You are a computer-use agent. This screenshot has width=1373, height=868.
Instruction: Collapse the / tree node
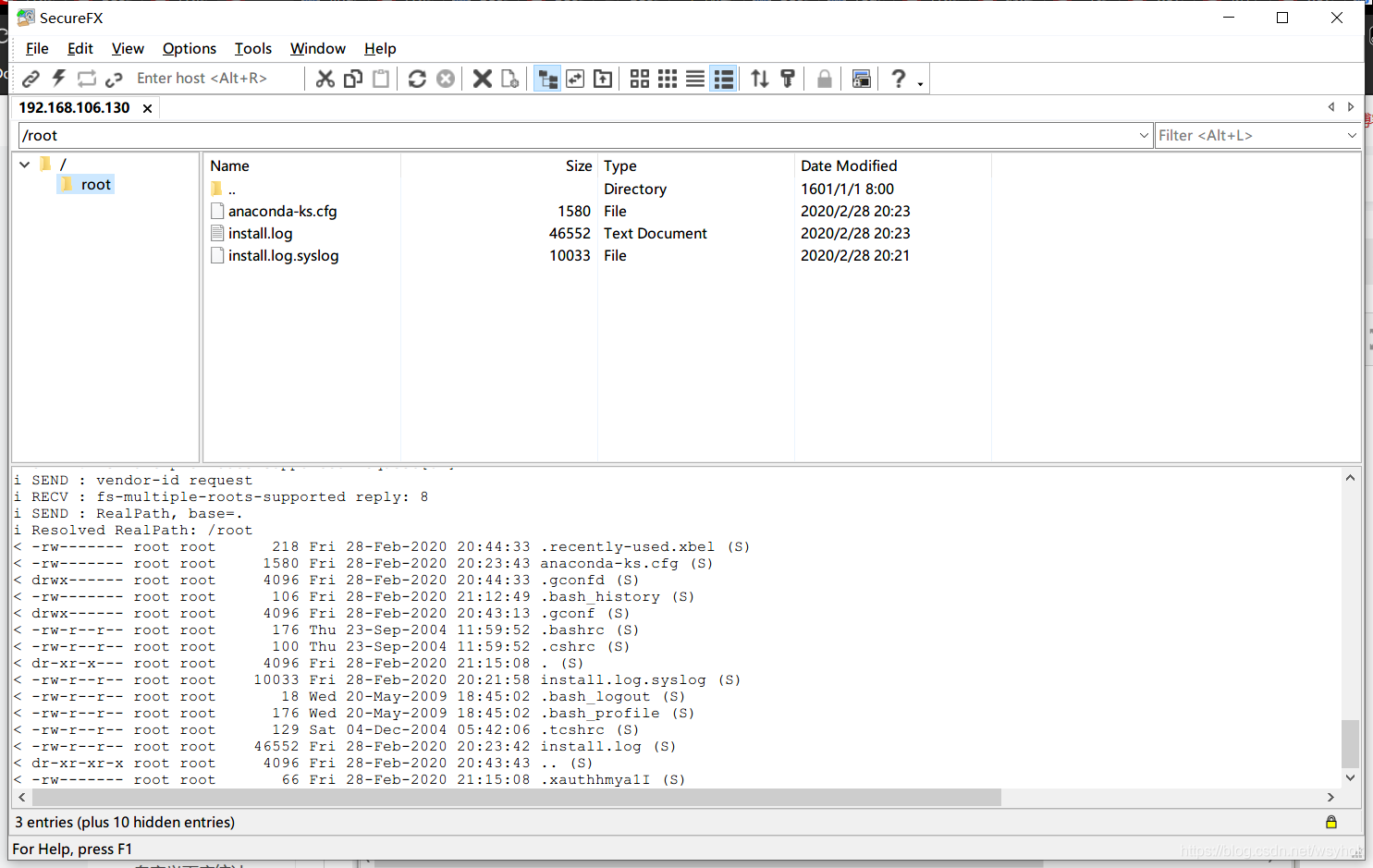tap(25, 165)
